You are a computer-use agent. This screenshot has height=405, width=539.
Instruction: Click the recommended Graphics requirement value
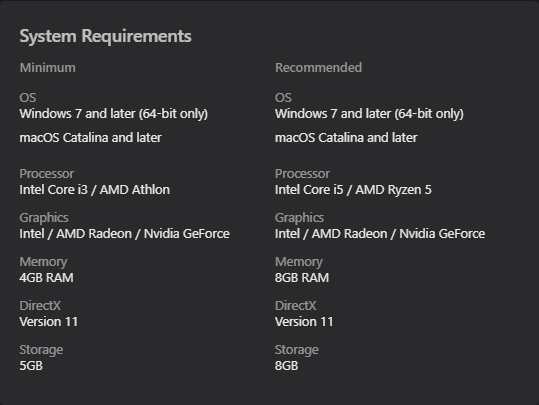coord(380,234)
